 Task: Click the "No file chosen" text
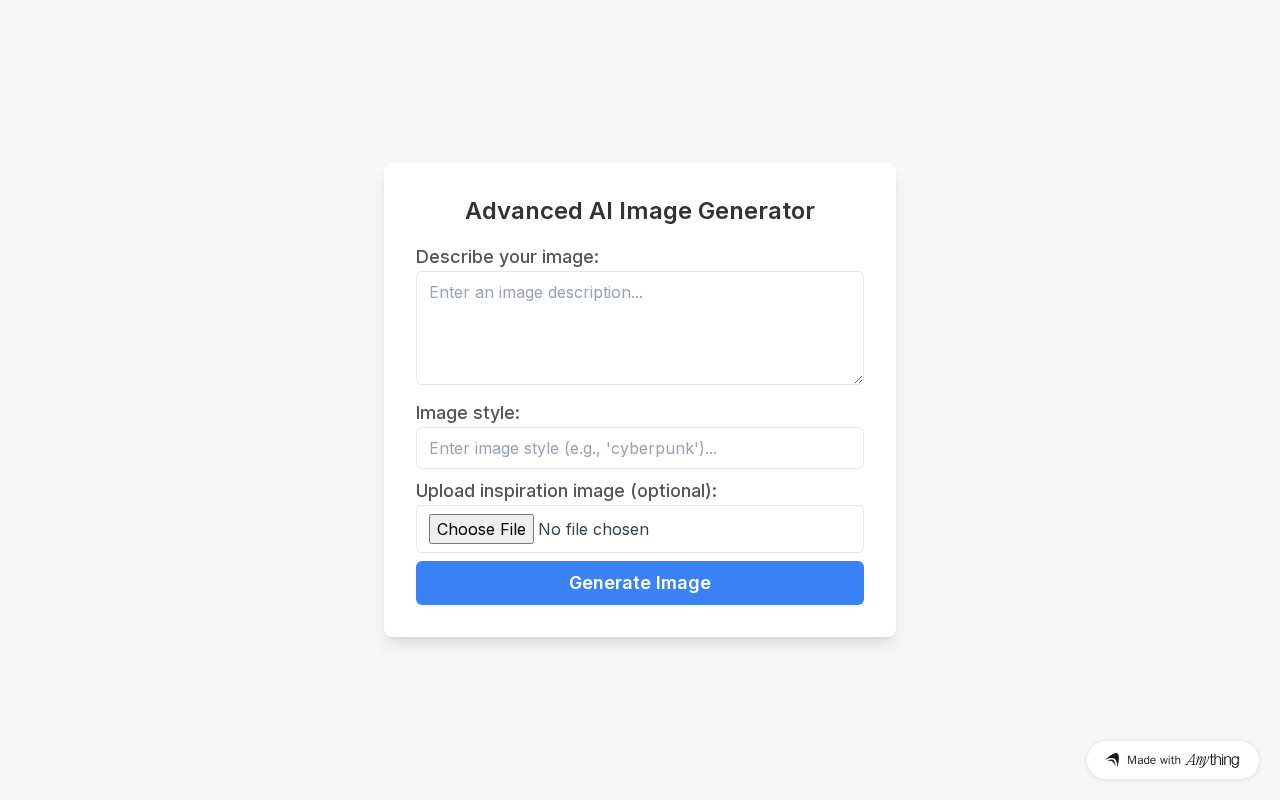(x=593, y=529)
